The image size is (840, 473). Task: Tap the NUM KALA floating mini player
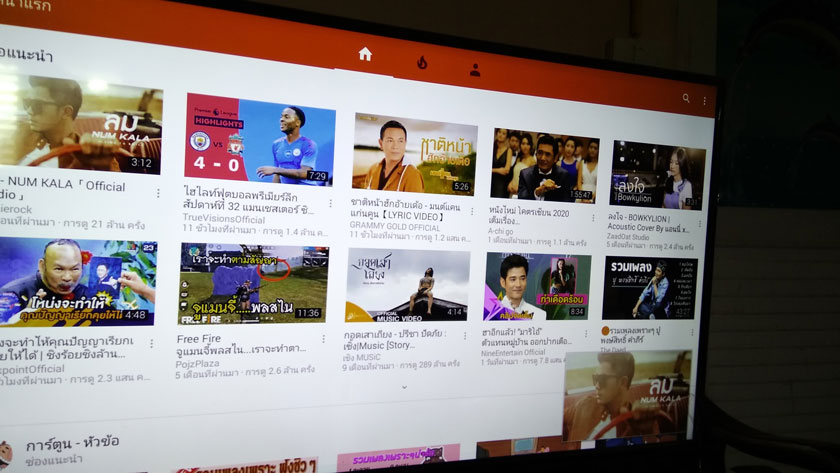pos(626,395)
